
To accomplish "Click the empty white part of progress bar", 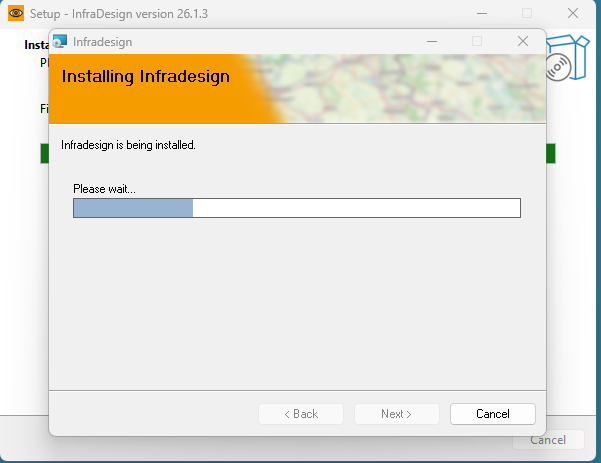I will pyautogui.click(x=356, y=208).
